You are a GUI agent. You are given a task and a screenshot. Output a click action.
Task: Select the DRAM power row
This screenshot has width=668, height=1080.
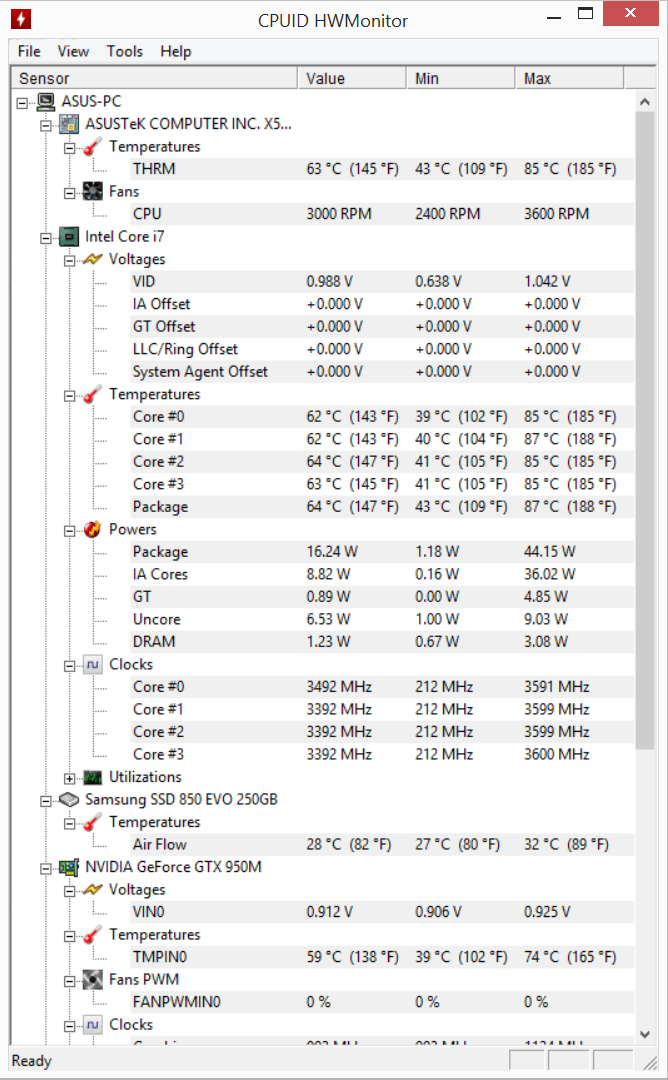(x=381, y=642)
